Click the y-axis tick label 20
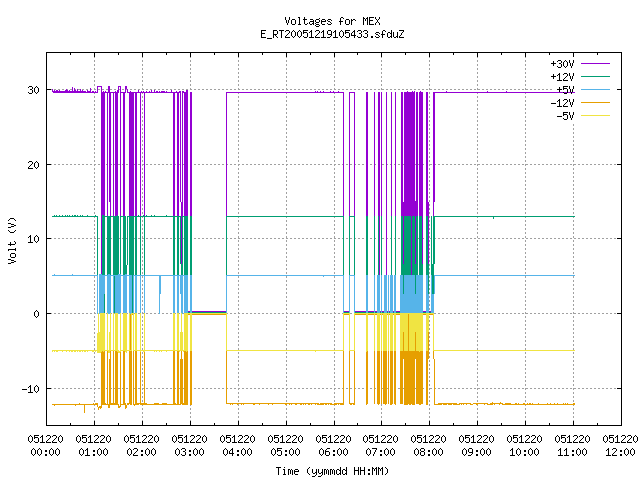This screenshot has width=640, height=480. pos(33,165)
